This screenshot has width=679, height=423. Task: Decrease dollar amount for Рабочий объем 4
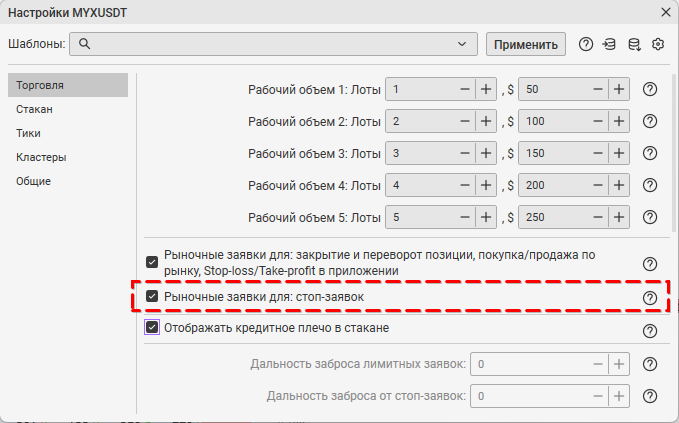(x=598, y=186)
